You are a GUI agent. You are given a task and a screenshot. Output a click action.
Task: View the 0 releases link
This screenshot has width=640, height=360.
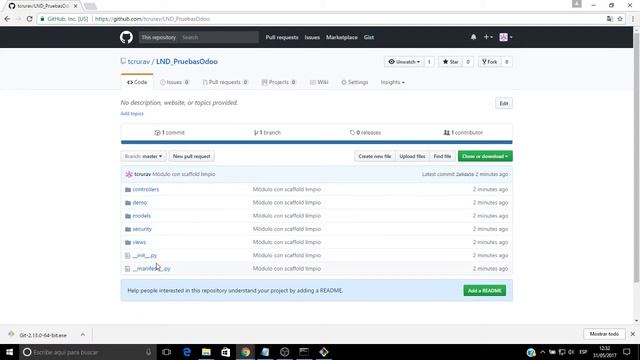pyautogui.click(x=365, y=133)
